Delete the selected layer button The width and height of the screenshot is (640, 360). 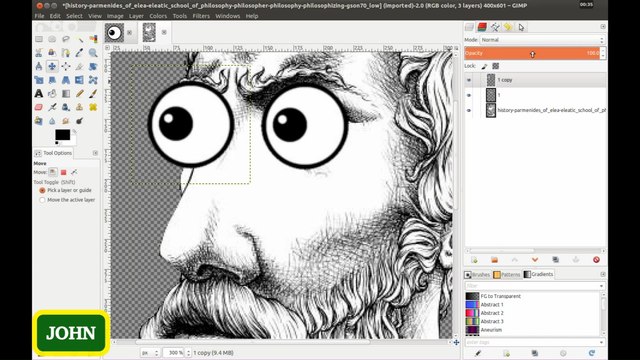(596, 260)
